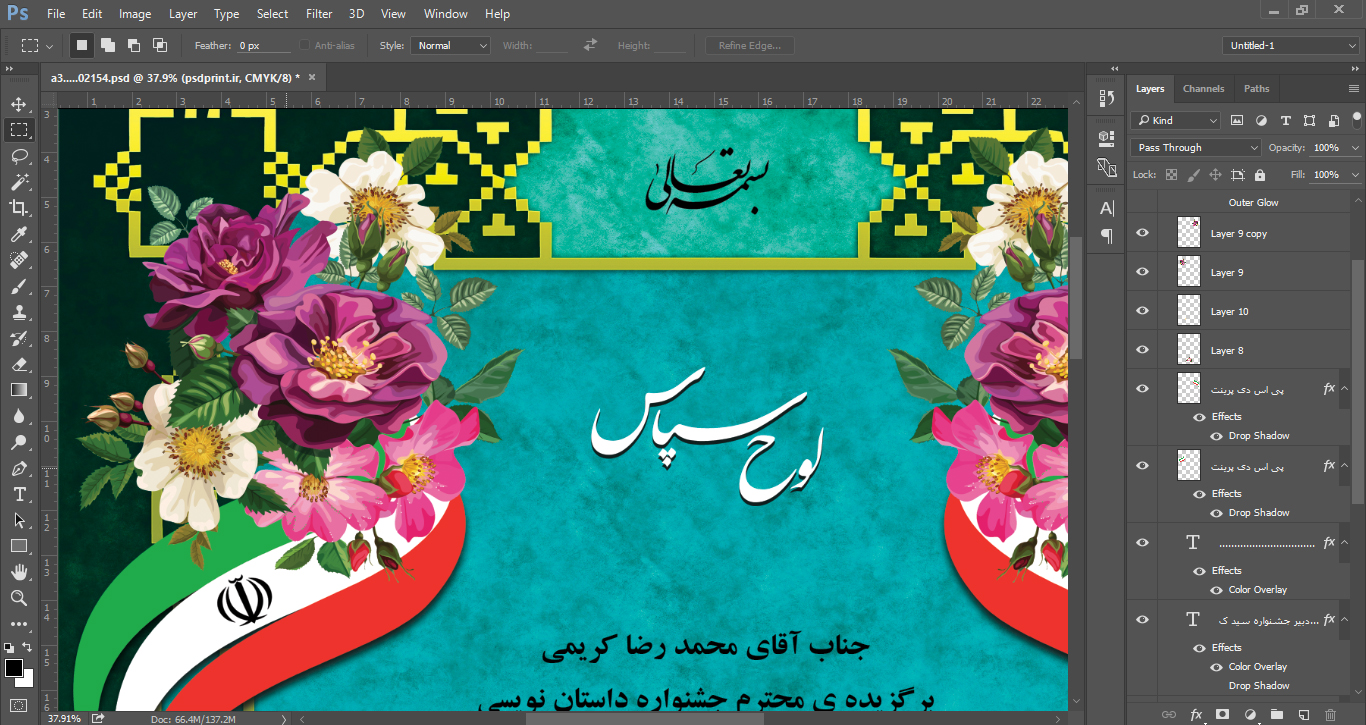
Task: Select the Rectangle shape tool
Action: coord(18,546)
